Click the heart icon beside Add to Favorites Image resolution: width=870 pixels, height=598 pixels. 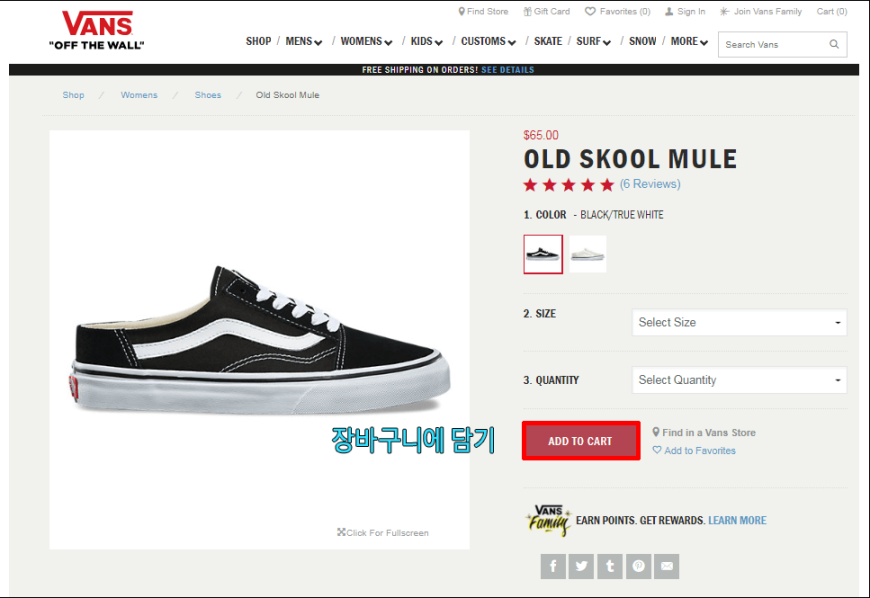[x=657, y=450]
